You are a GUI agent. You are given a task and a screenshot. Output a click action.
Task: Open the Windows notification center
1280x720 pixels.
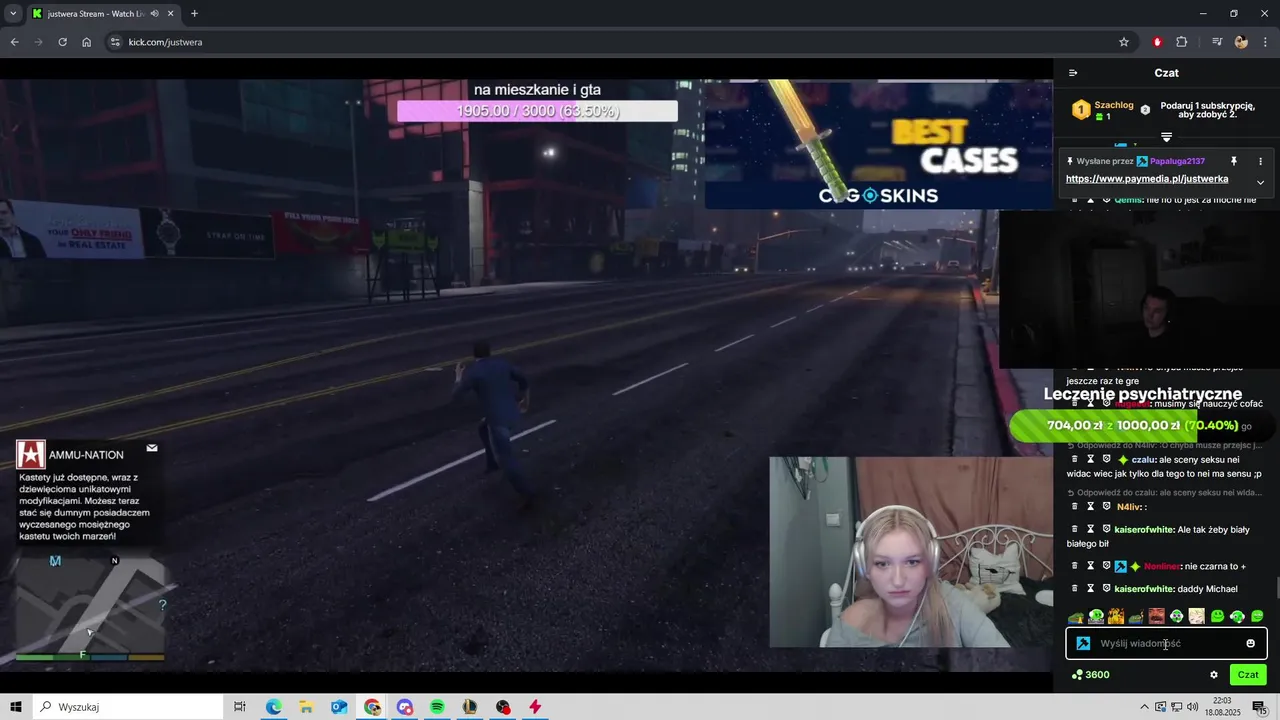(x=1259, y=707)
